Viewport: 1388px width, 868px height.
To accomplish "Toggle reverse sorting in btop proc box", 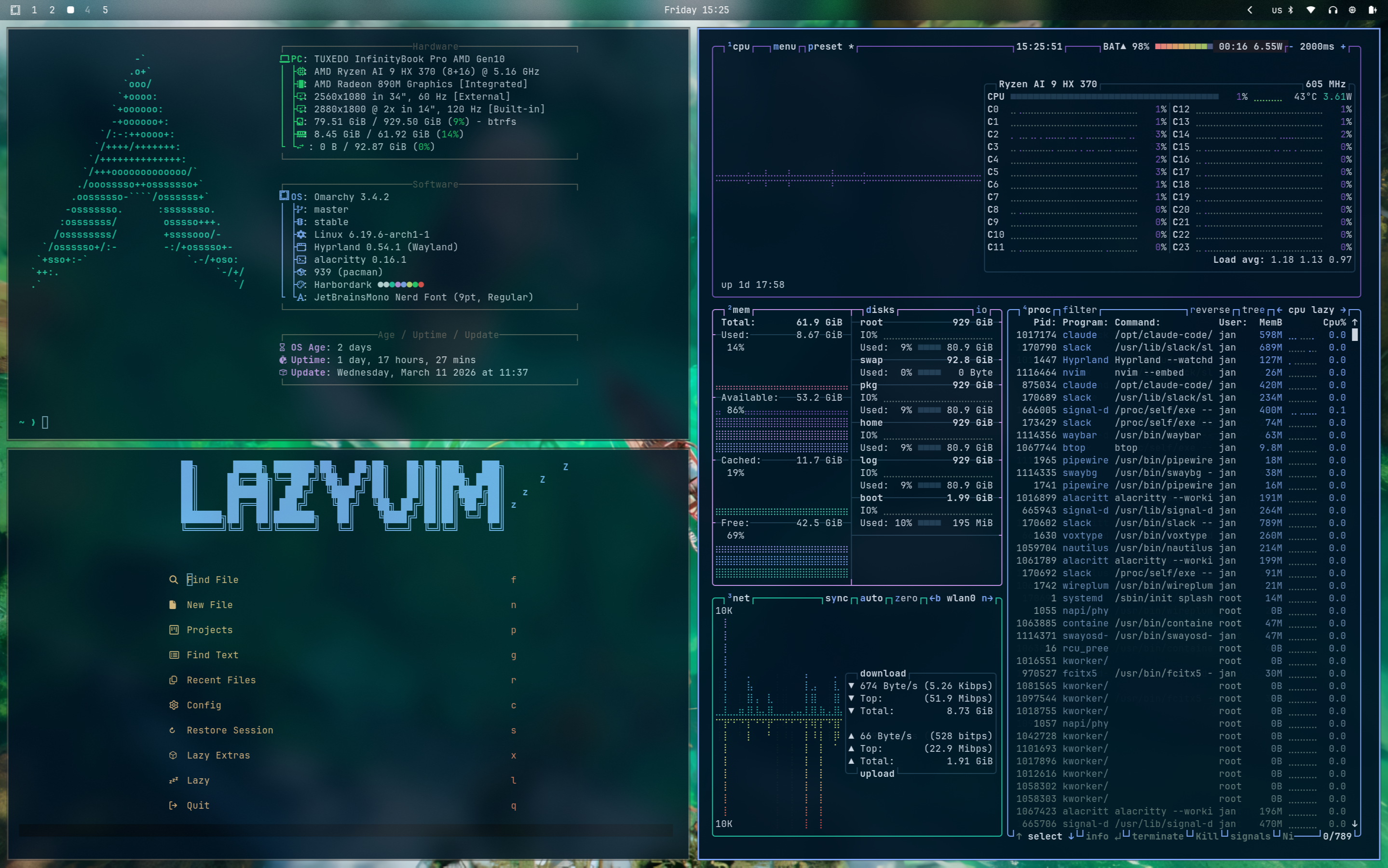I will pyautogui.click(x=1210, y=310).
